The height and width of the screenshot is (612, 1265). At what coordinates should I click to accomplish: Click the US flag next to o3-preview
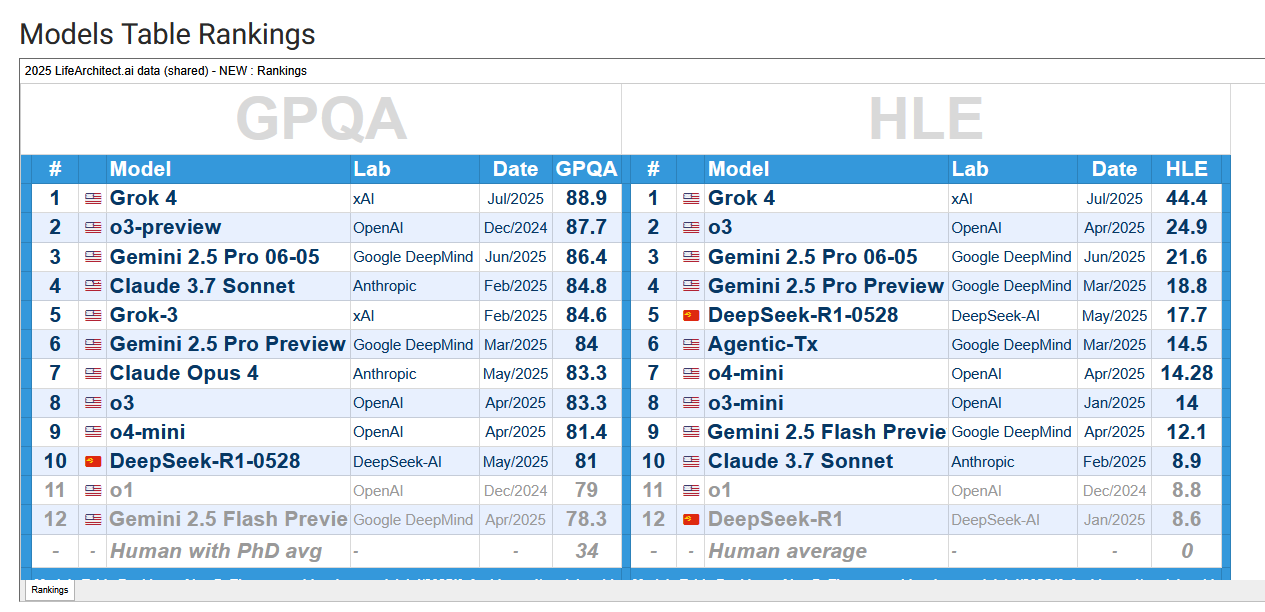point(93,227)
